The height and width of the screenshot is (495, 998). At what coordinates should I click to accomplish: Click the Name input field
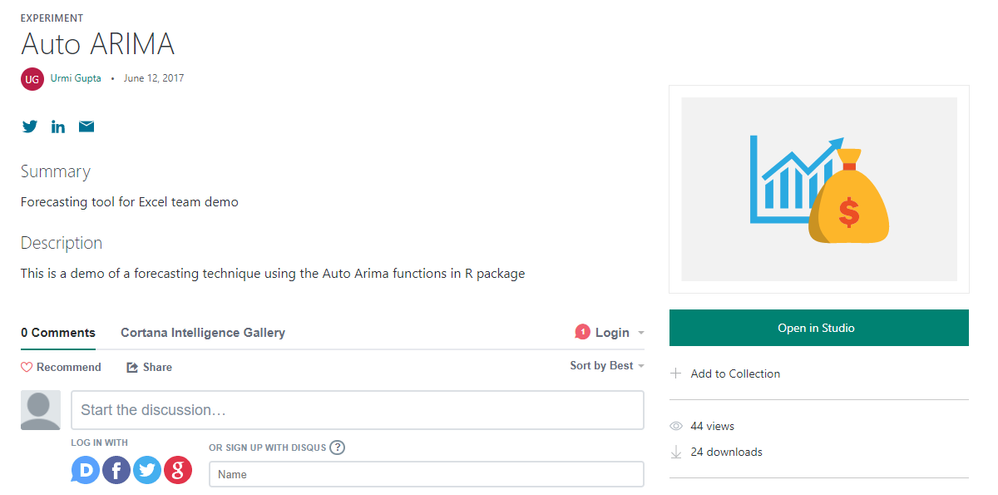(x=426, y=474)
